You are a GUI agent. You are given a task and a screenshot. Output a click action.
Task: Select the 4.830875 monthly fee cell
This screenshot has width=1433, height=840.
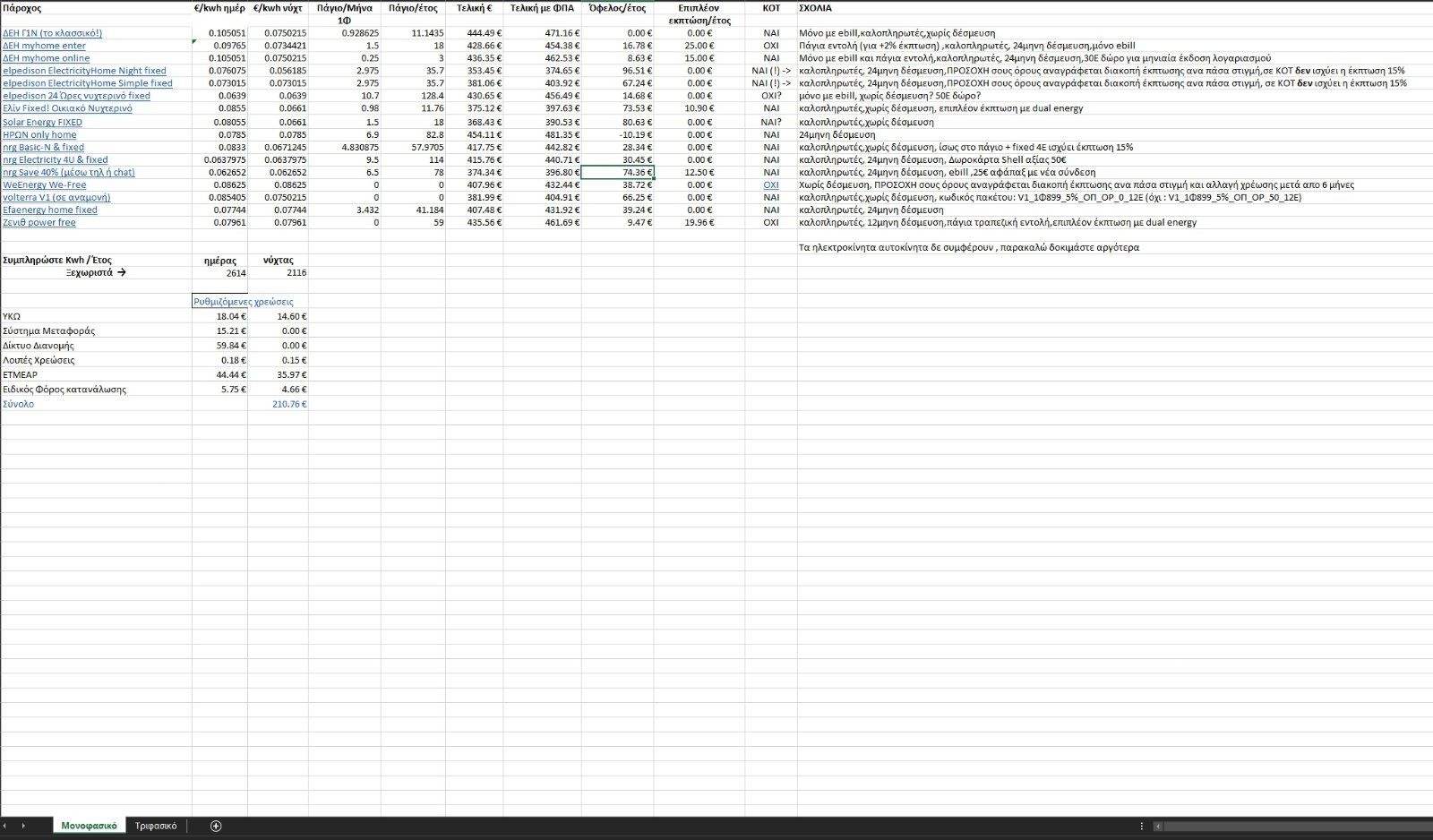point(345,148)
